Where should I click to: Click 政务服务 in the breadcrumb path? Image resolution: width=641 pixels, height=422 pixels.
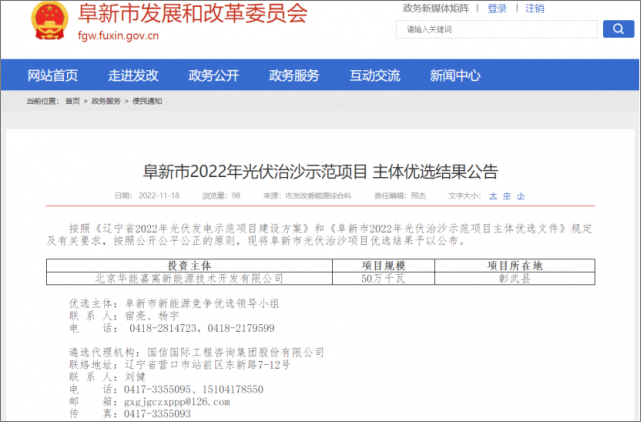point(105,101)
